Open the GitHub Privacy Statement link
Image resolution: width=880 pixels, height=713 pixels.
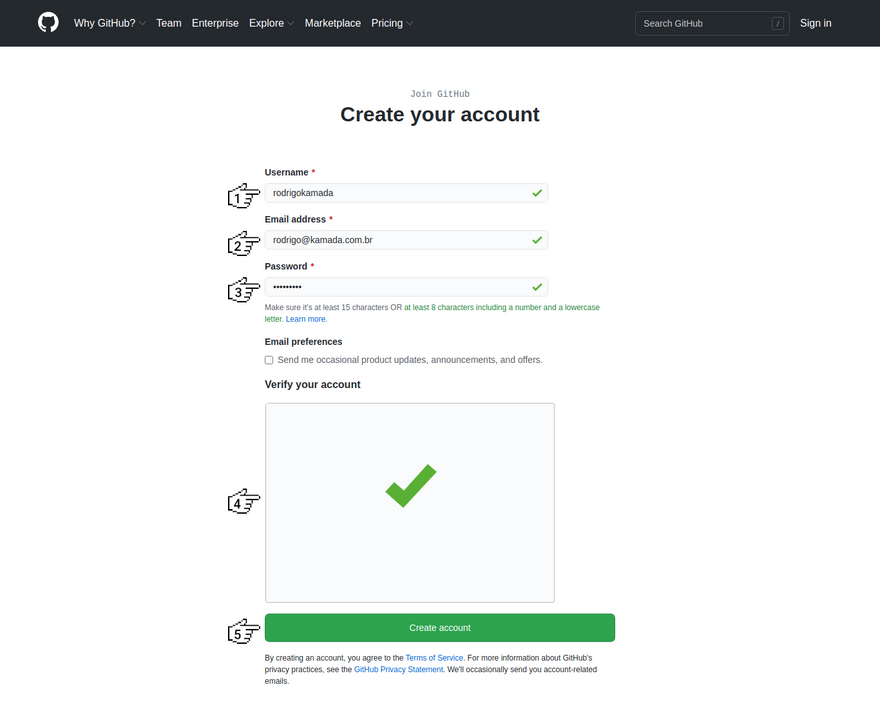point(398,670)
